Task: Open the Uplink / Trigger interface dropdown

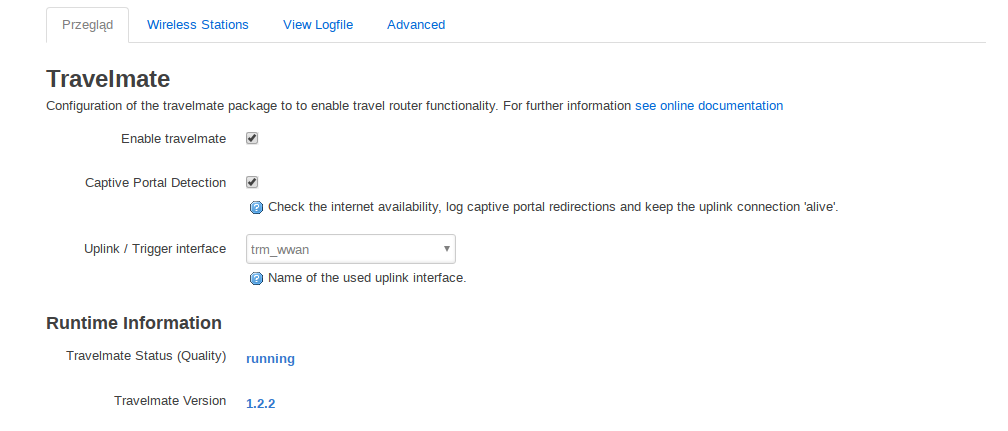Action: (x=351, y=249)
